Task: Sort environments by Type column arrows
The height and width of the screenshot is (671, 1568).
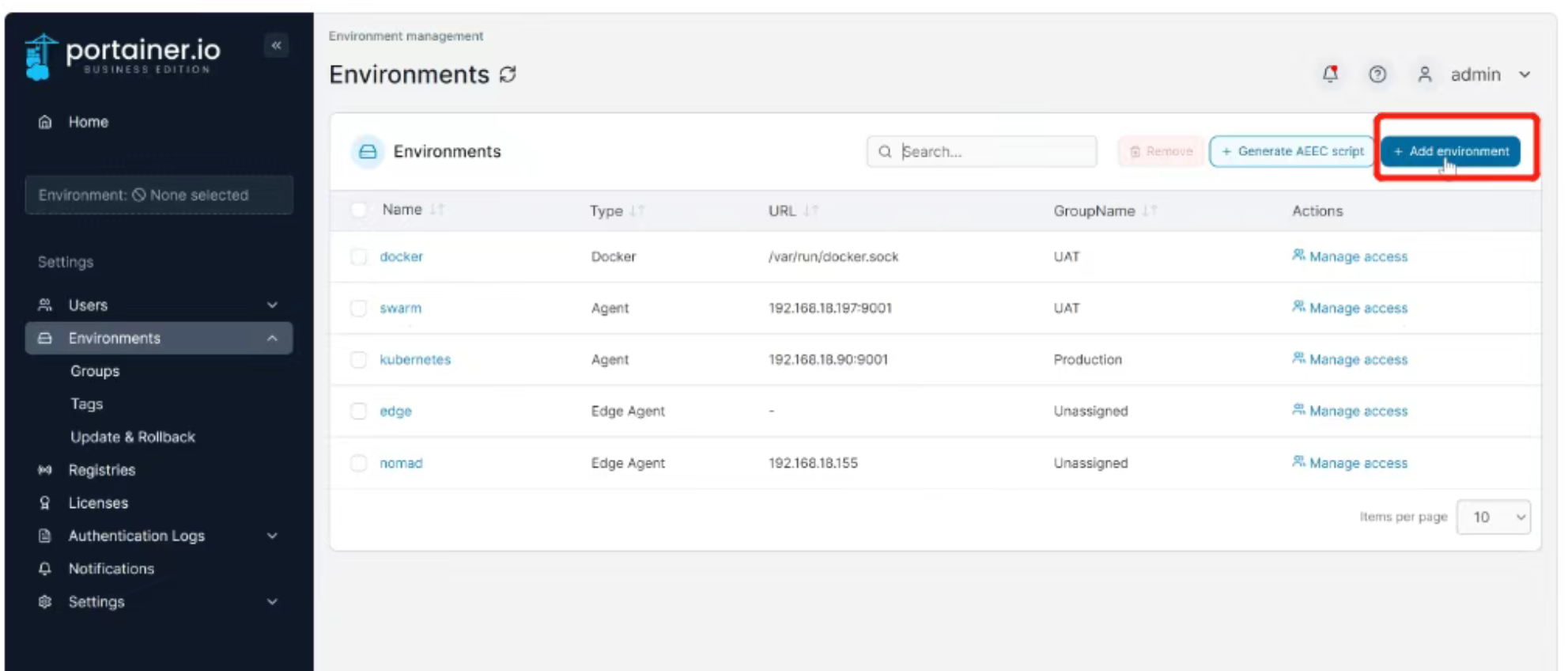Action: 637,211
